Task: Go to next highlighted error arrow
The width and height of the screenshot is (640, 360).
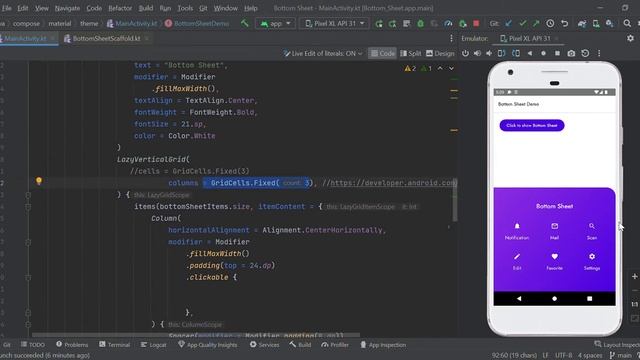Action: (451, 69)
